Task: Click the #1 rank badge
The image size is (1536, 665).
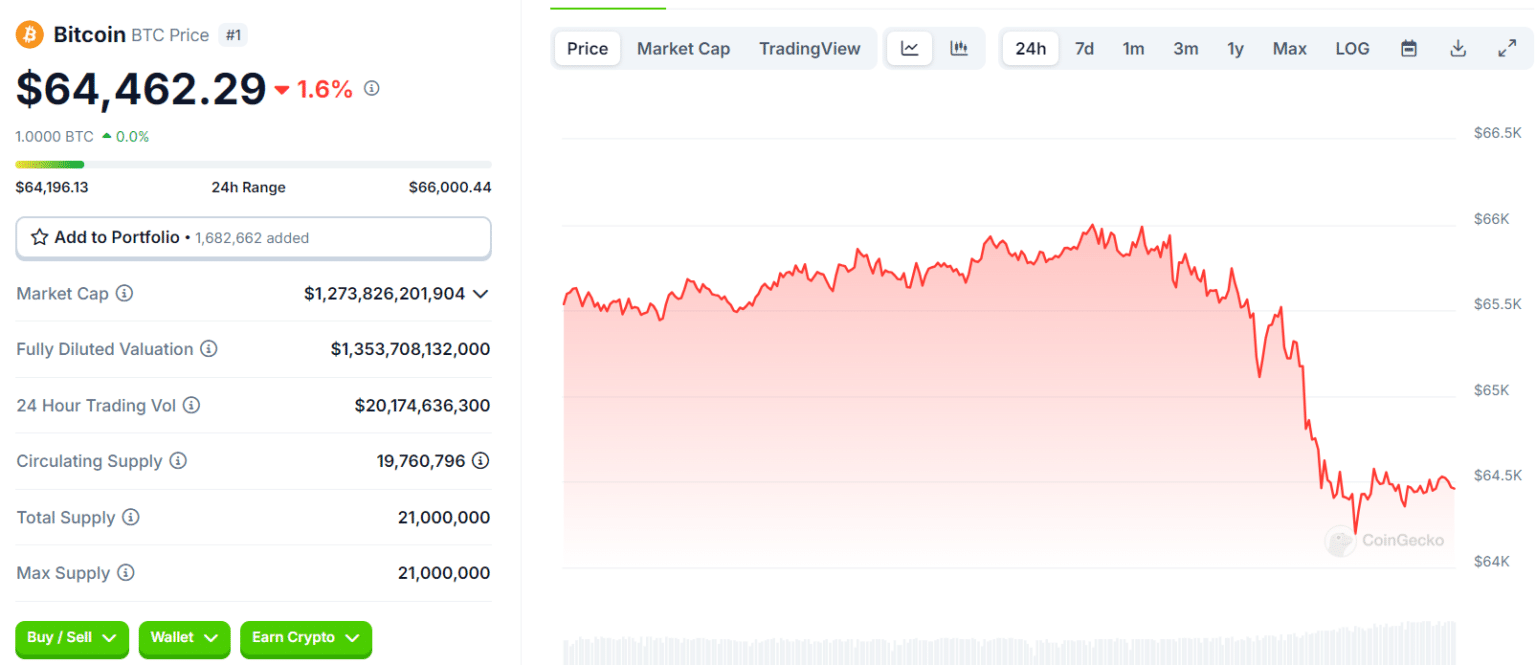Action: click(234, 35)
